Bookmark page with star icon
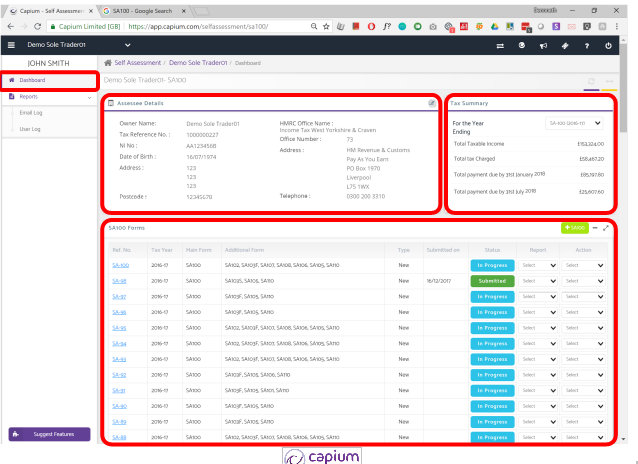Viewport: 638px width, 464px height. (326, 26)
